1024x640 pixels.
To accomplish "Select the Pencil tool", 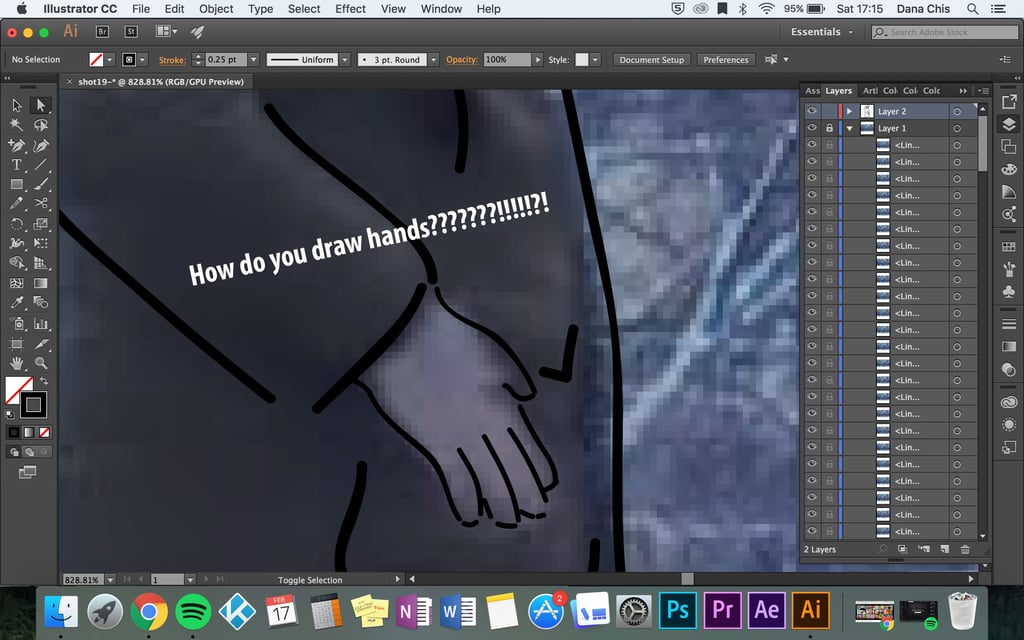I will pyautogui.click(x=17, y=204).
